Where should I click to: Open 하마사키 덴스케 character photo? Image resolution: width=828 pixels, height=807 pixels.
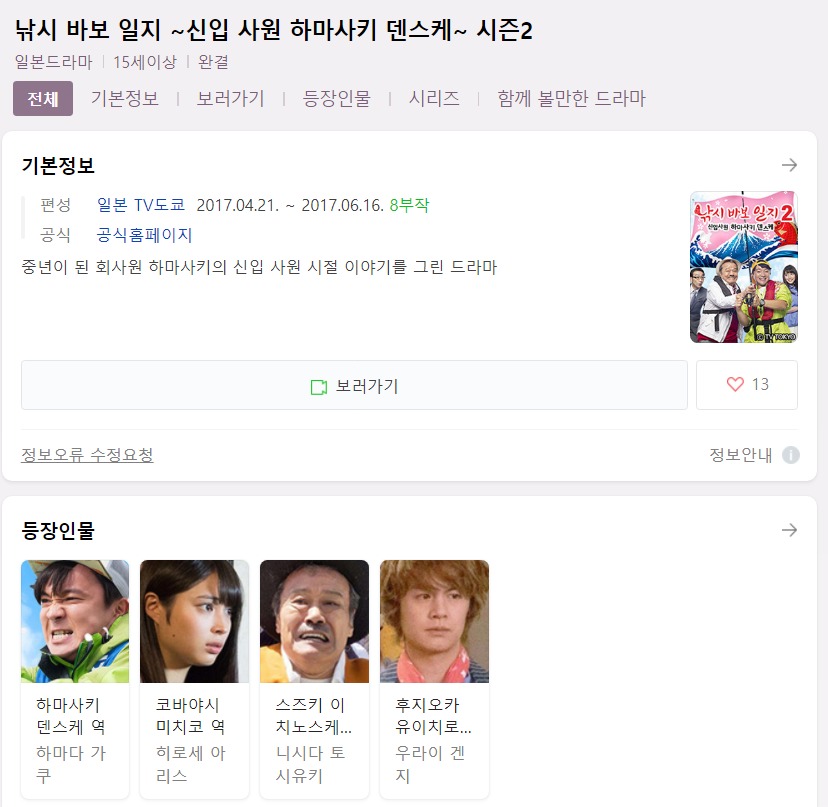coord(75,622)
